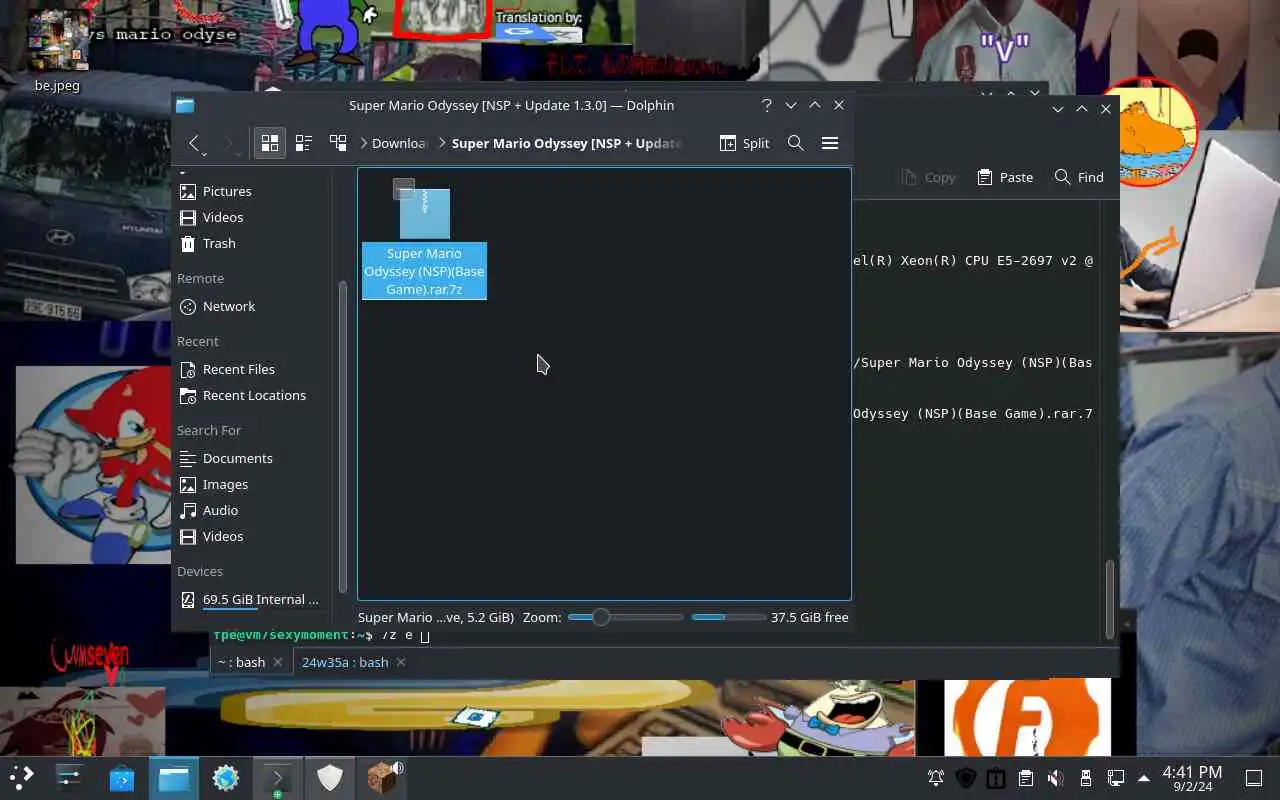Open be.jpeg desktop file
The image size is (1280, 800).
[57, 49]
